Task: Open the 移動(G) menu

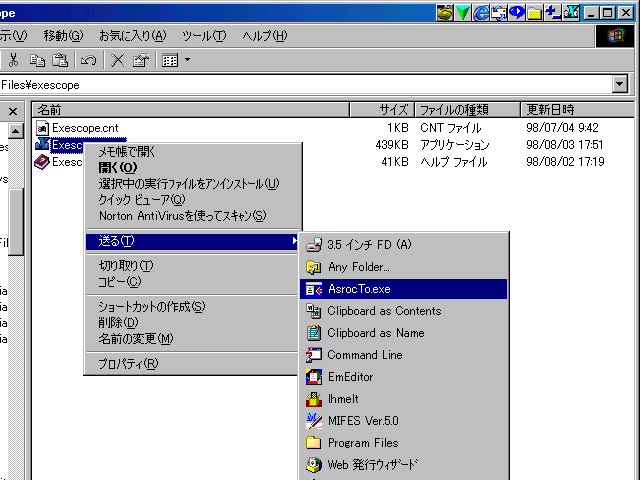Action: tap(63, 36)
